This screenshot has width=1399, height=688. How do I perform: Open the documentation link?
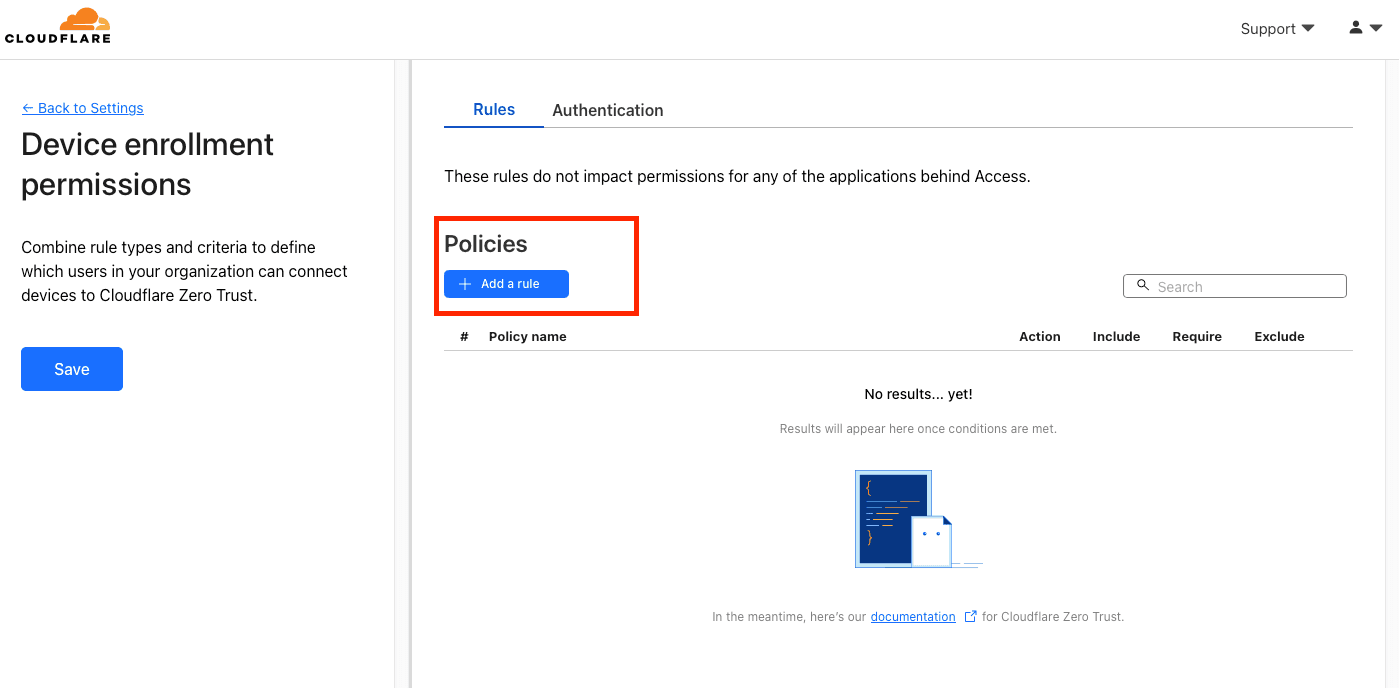click(913, 617)
